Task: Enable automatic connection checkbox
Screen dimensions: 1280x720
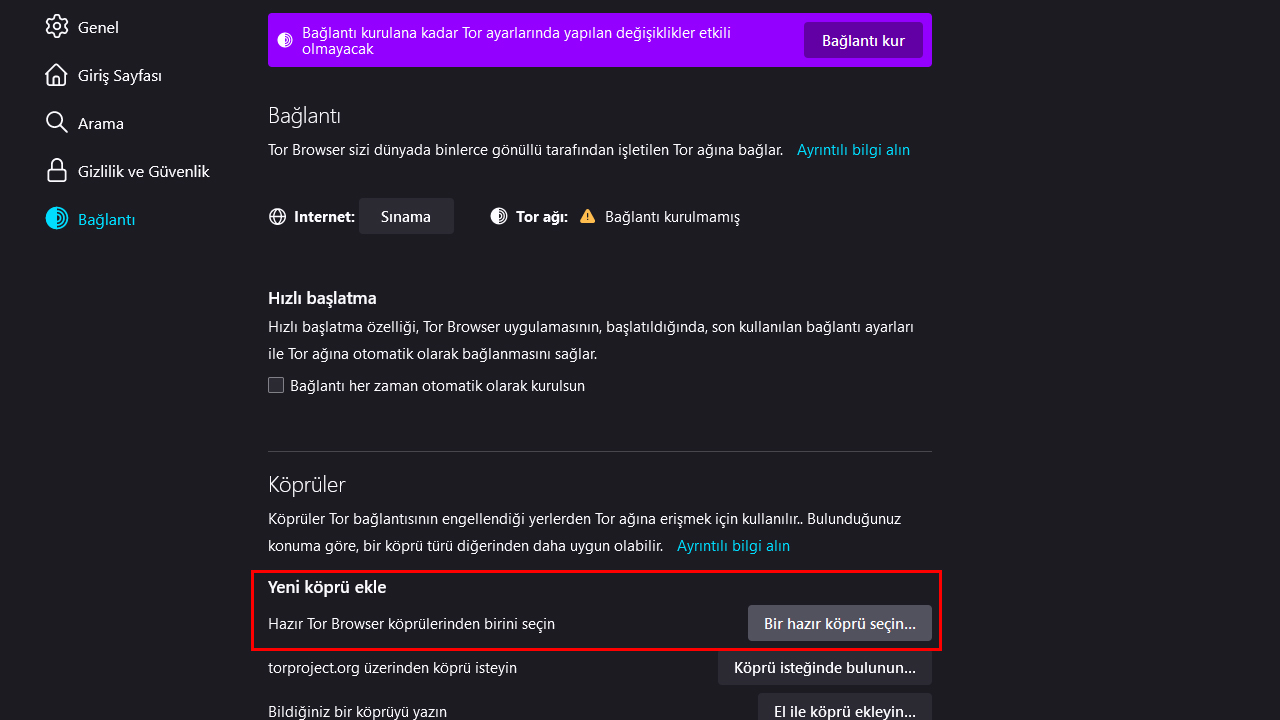Action: 276,385
